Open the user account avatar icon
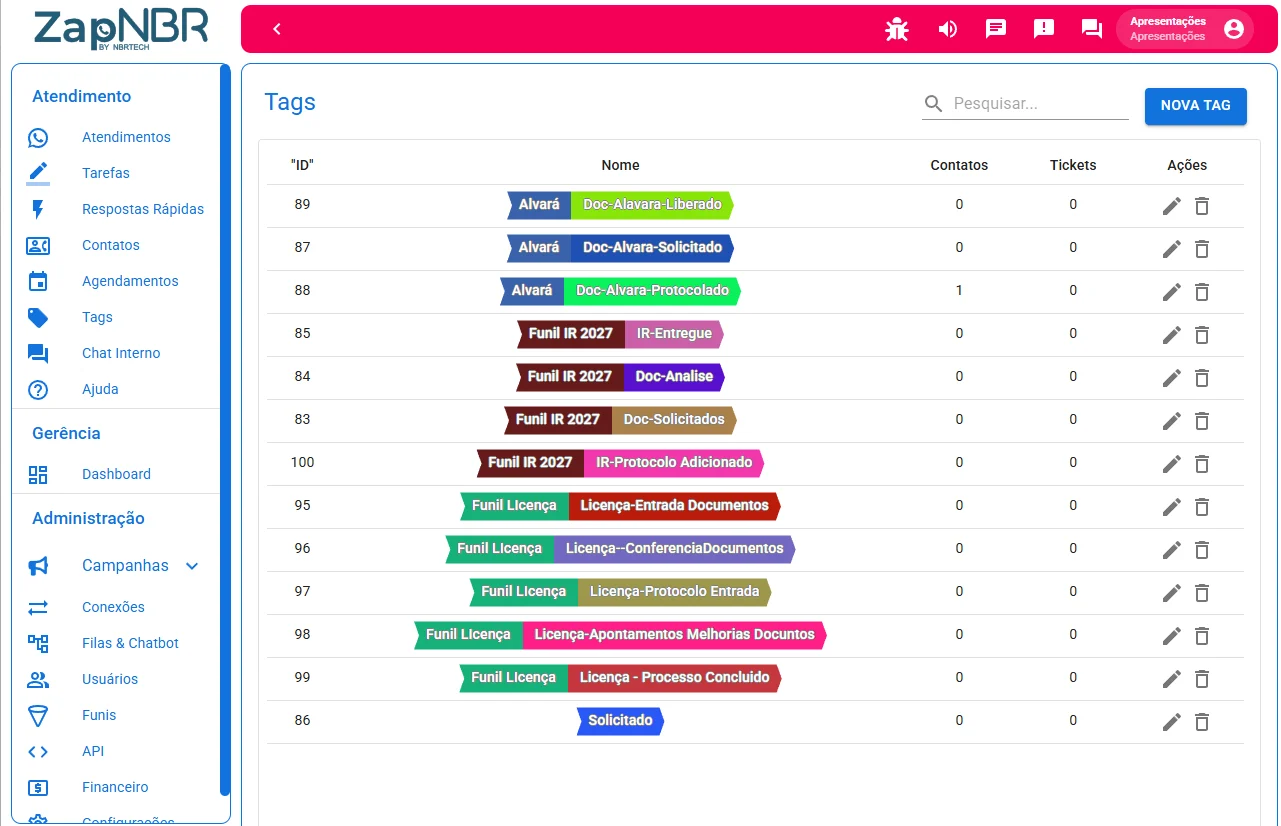 [x=1234, y=29]
